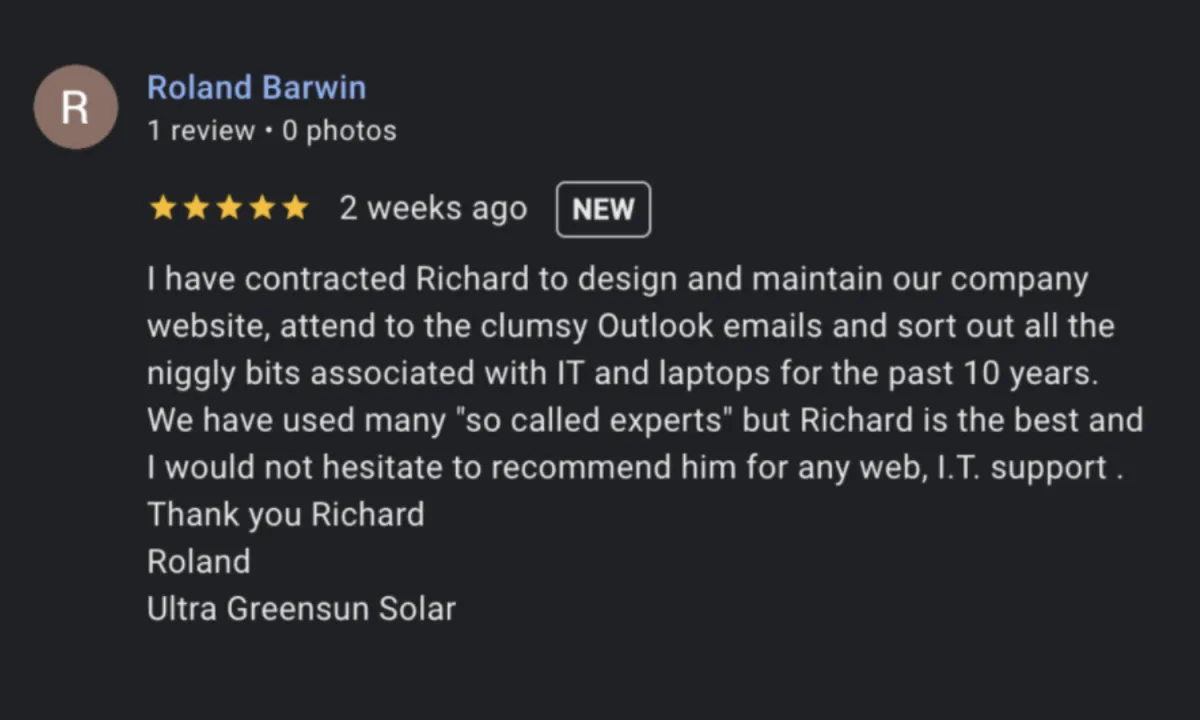Click the round "R" profile avatar

point(76,107)
